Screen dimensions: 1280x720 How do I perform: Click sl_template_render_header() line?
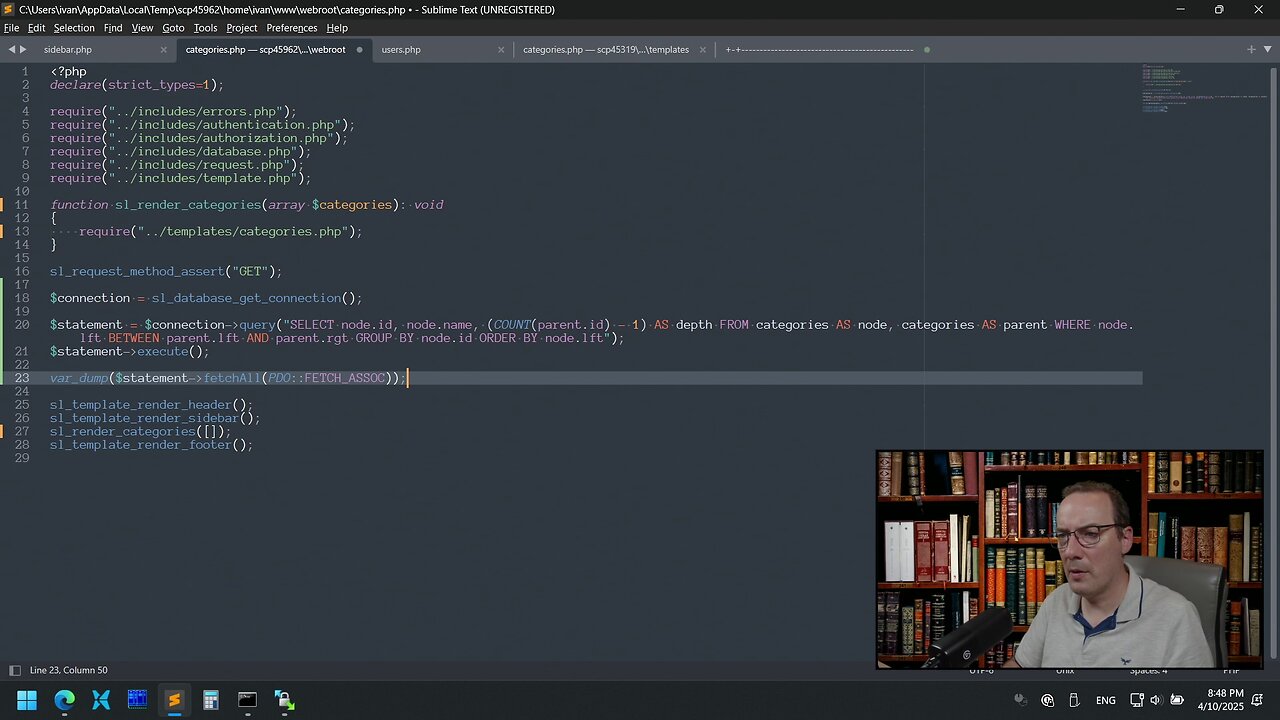[x=151, y=405]
